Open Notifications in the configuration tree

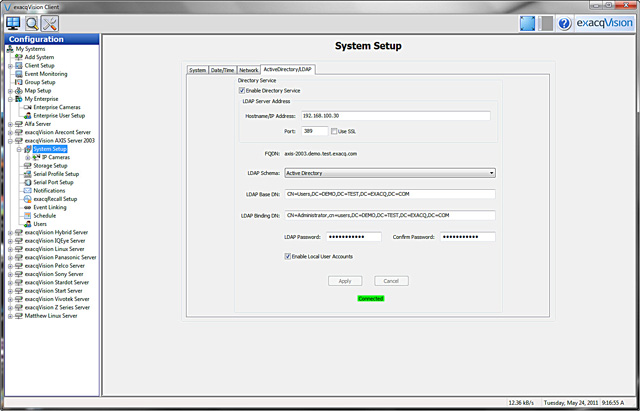(x=49, y=190)
